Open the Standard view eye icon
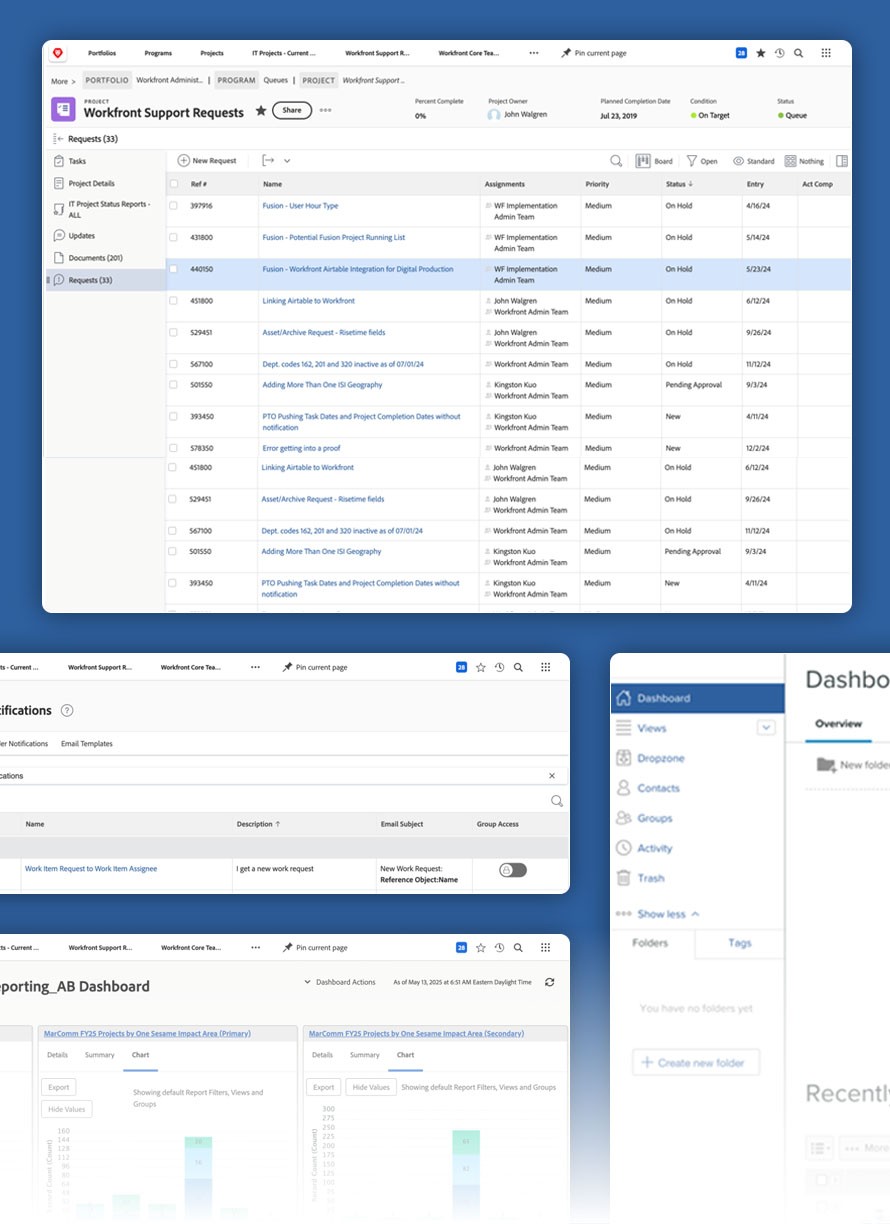 [738, 160]
